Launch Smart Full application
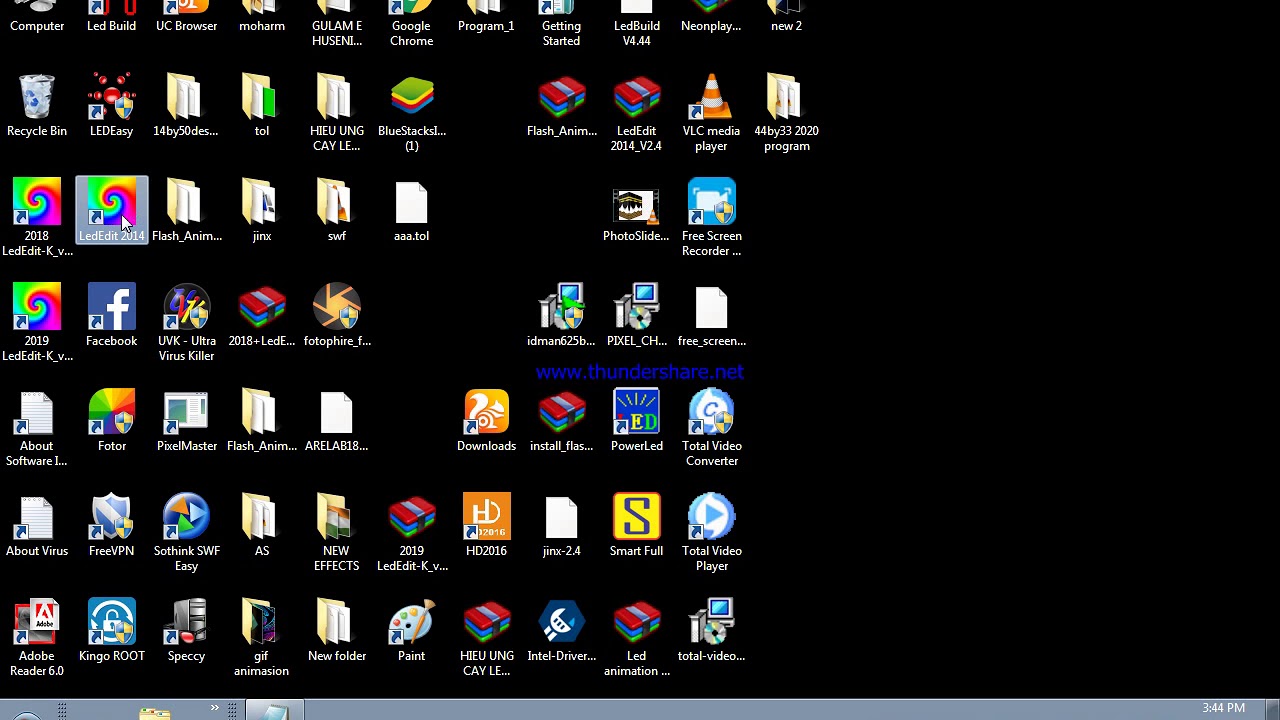 (x=637, y=526)
